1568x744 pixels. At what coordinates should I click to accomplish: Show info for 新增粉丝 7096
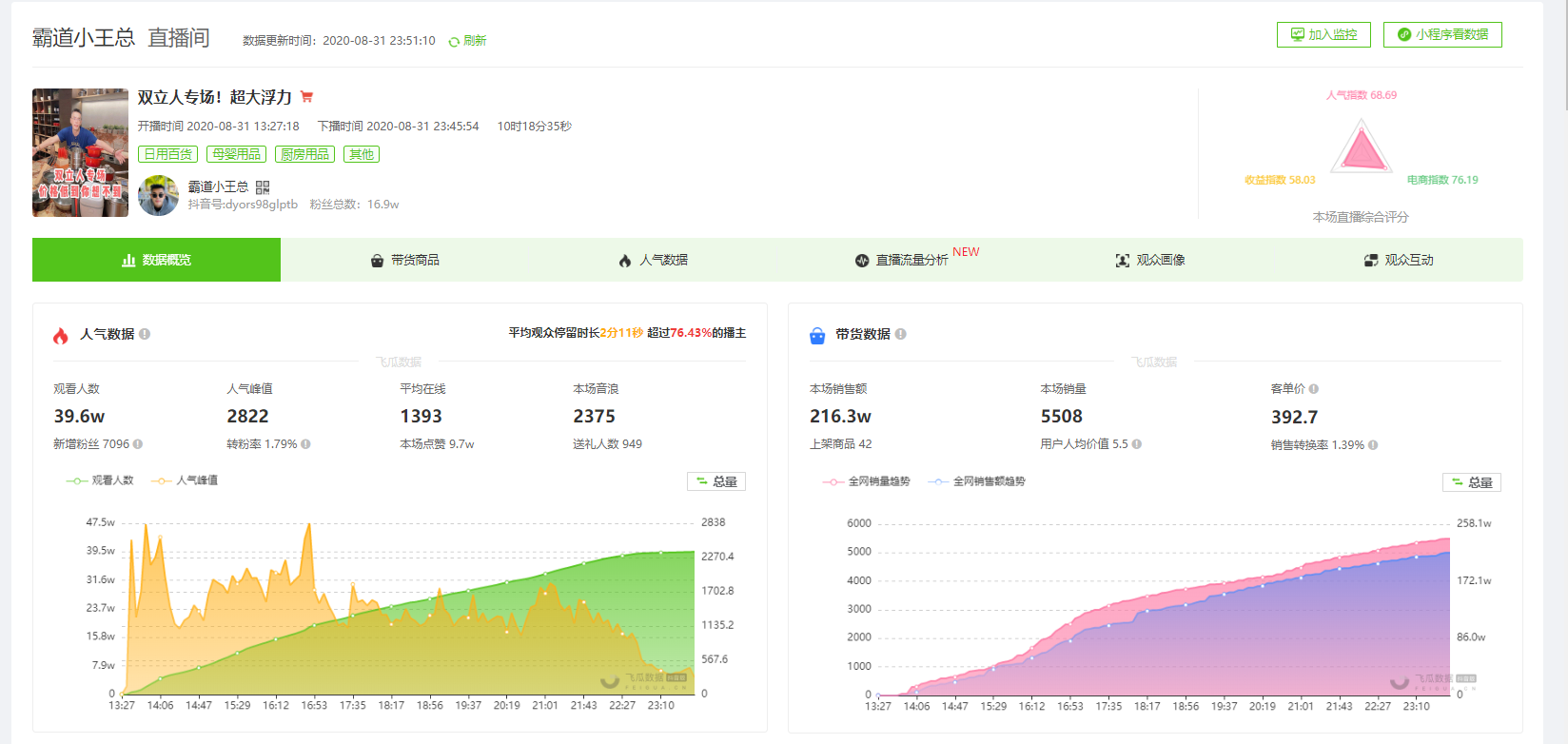pos(138,444)
